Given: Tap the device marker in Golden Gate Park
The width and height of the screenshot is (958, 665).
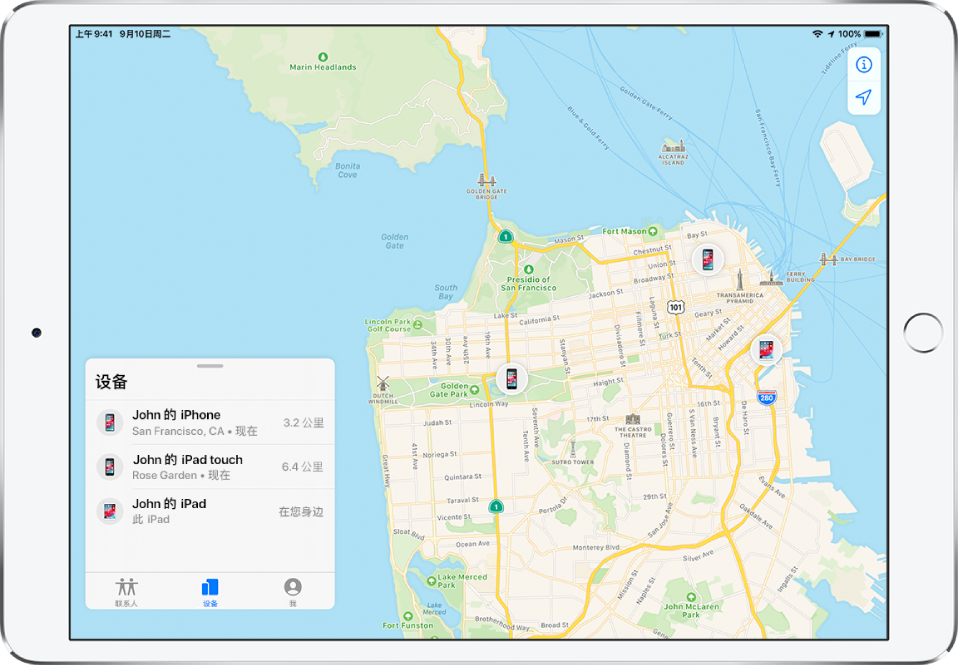Looking at the screenshot, I should (x=510, y=378).
